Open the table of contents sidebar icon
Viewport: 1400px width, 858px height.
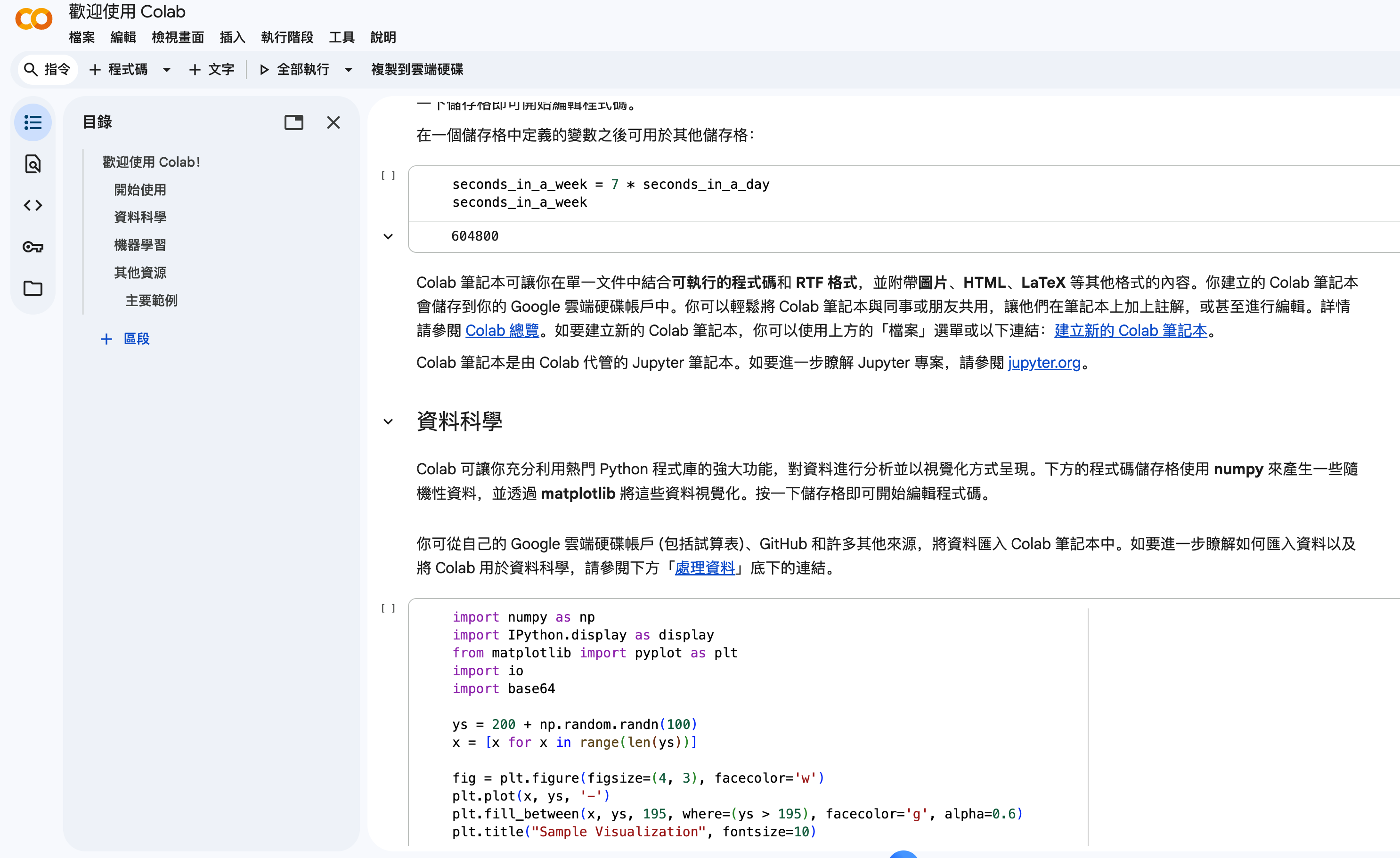click(x=33, y=122)
